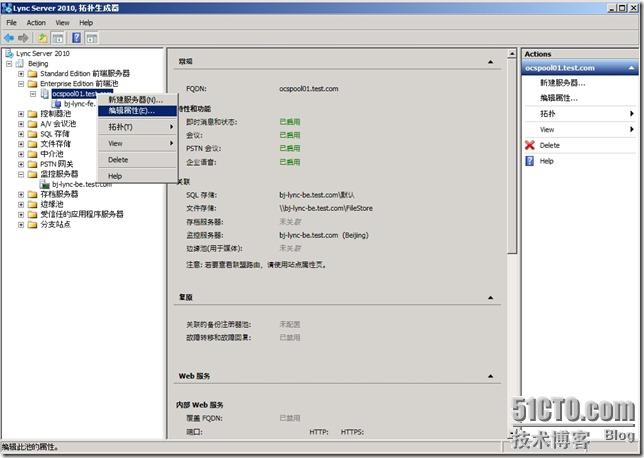644x458 pixels.
Task: Click the Lync window title bar icon
Action: click(x=6, y=7)
